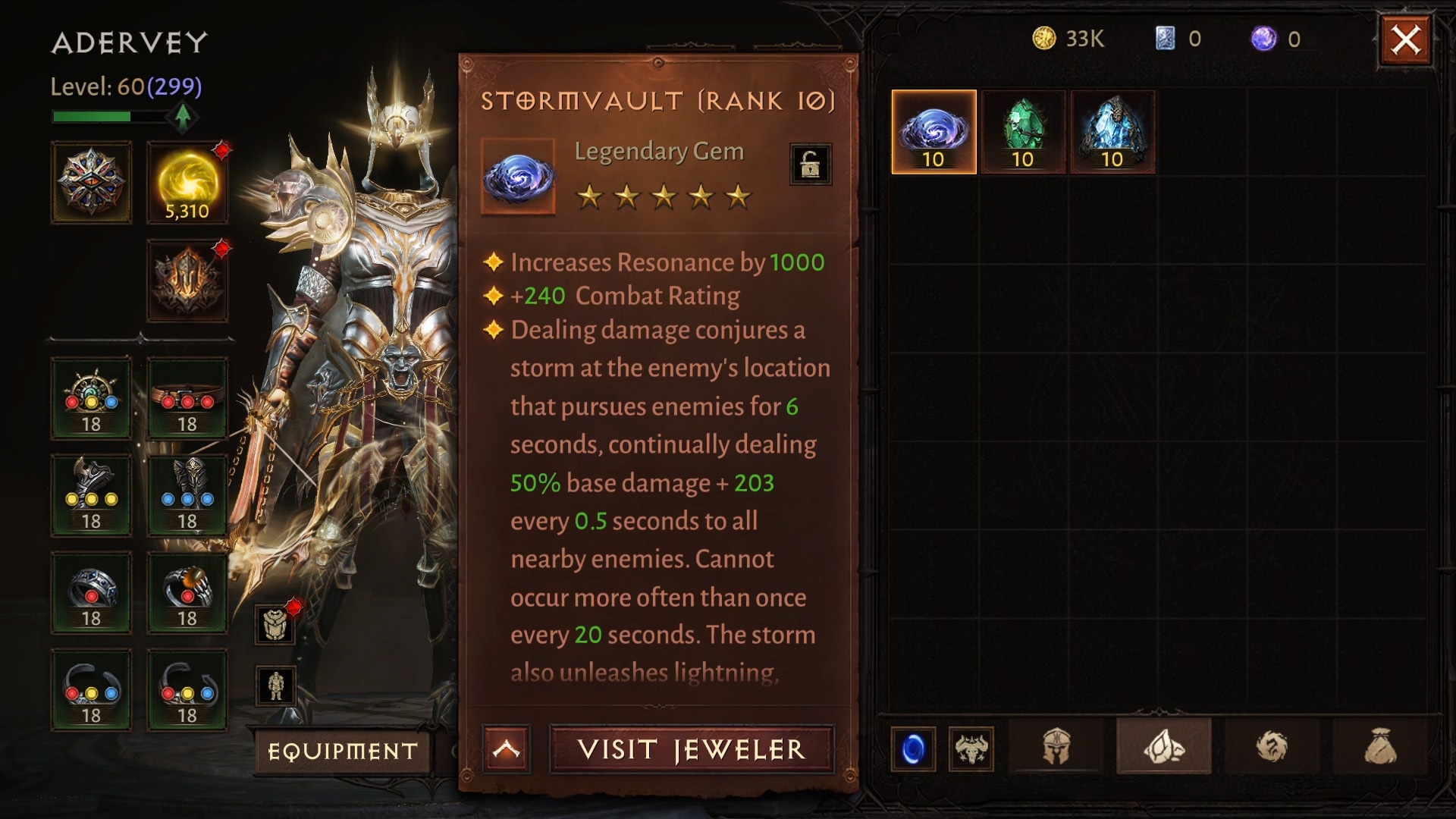Open the class emblem icon
This screenshot has height=819, width=1456.
coord(91,183)
